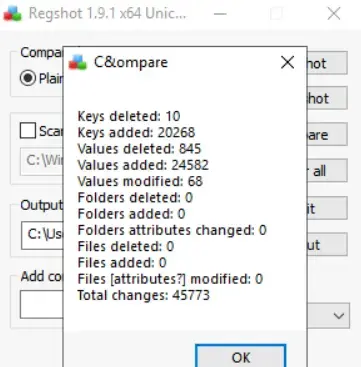Click the 2nd shot button
Viewport: 361px width, 367px height.
tap(327, 98)
